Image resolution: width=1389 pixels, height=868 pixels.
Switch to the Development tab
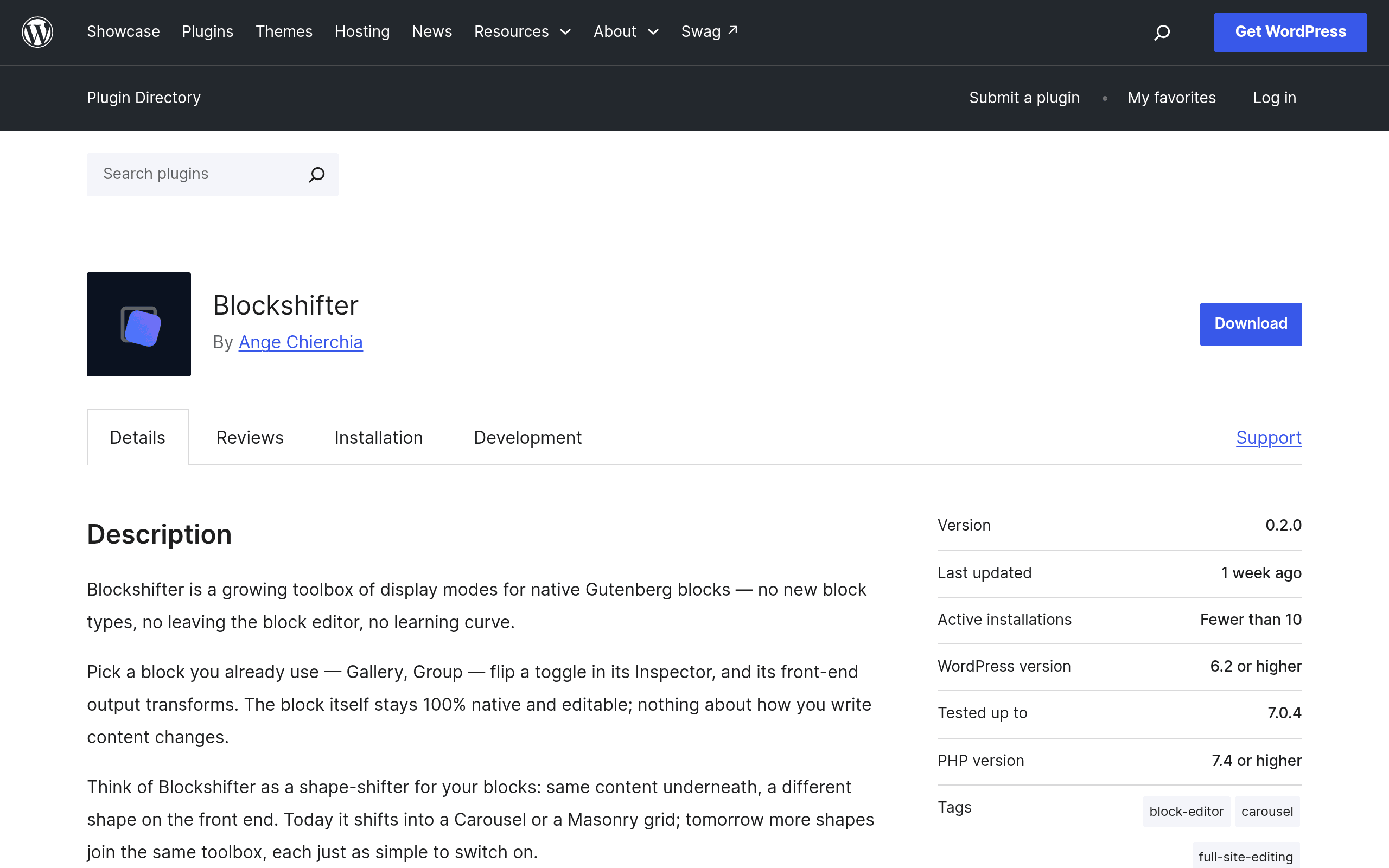point(527,437)
